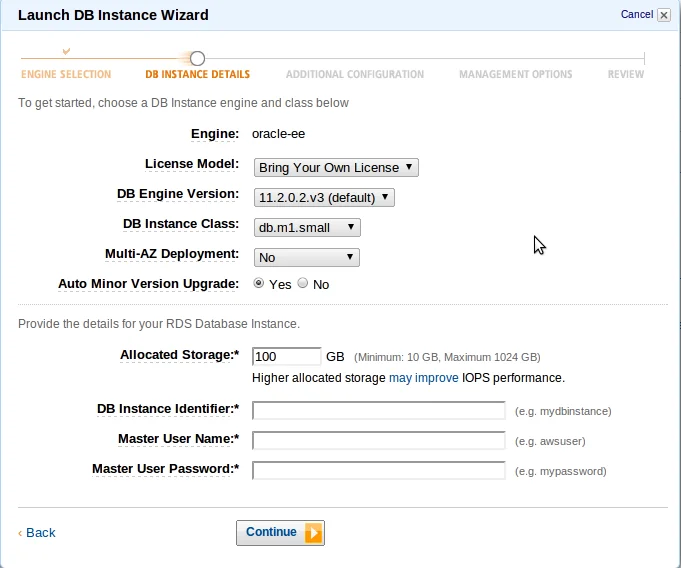Close the wizard with the X icon
The width and height of the screenshot is (681, 568).
(x=664, y=15)
